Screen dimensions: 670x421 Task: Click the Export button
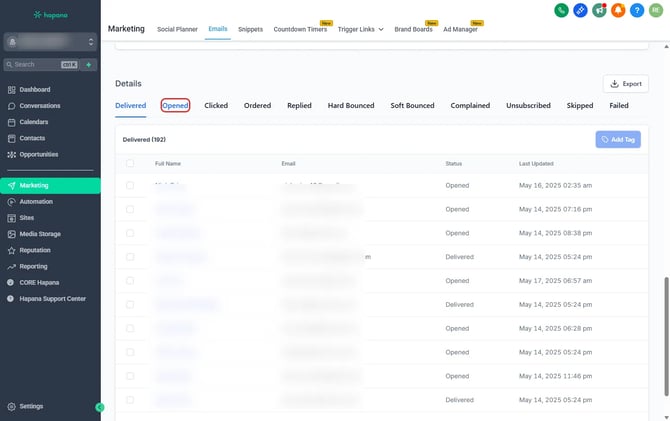pyautogui.click(x=626, y=84)
